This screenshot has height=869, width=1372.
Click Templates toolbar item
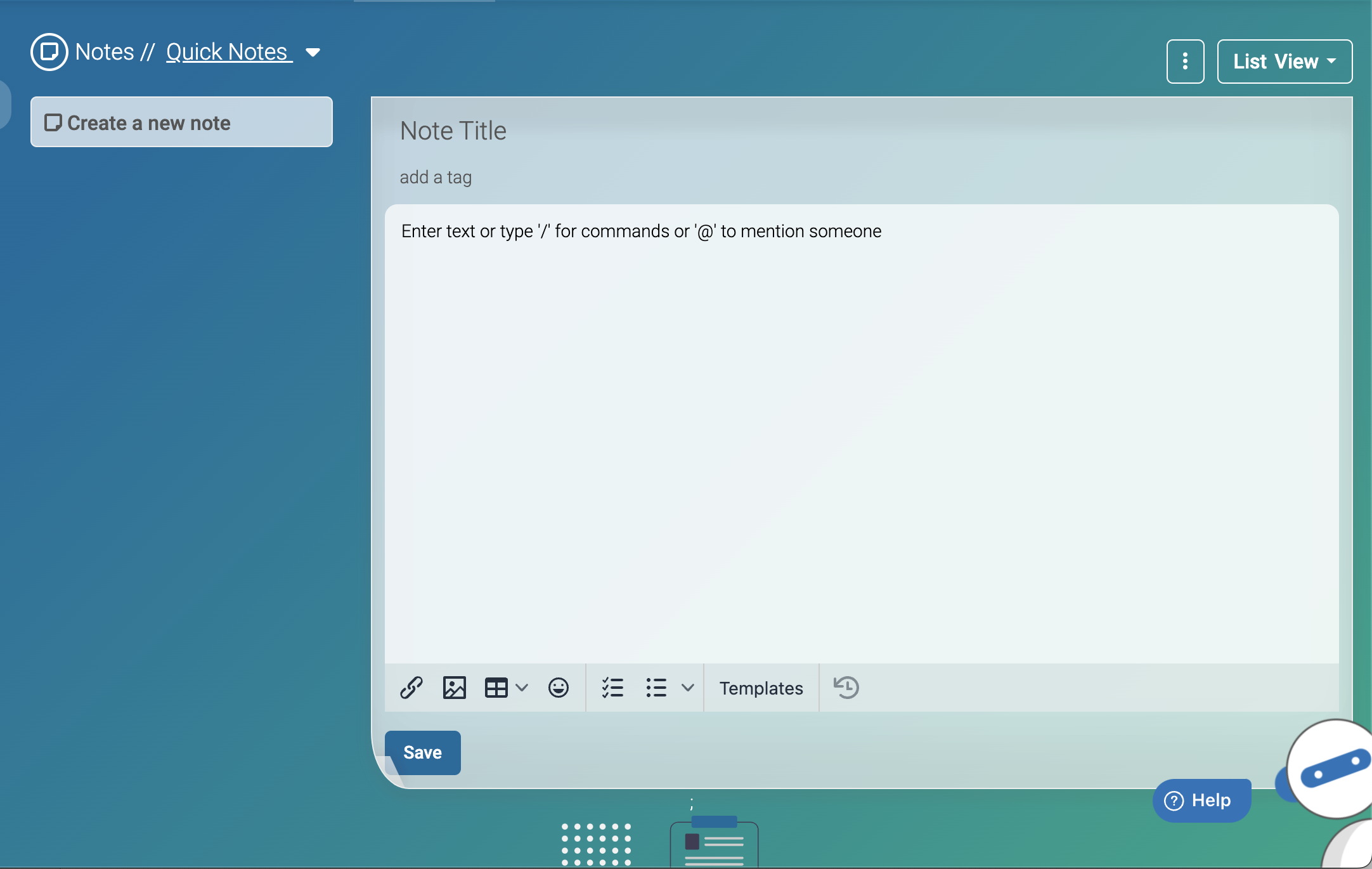pyautogui.click(x=762, y=687)
